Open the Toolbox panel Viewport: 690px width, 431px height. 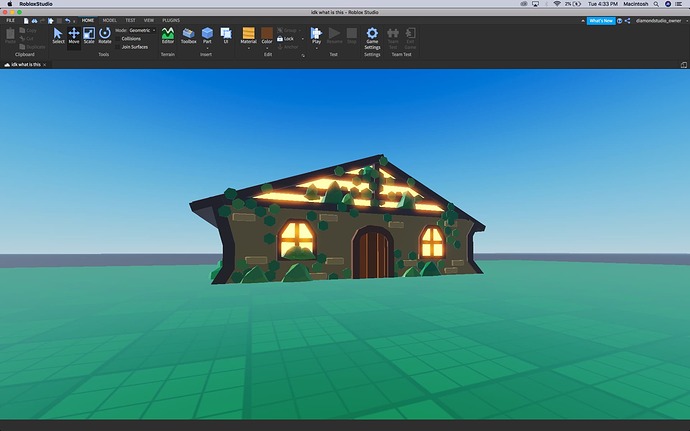click(188, 36)
